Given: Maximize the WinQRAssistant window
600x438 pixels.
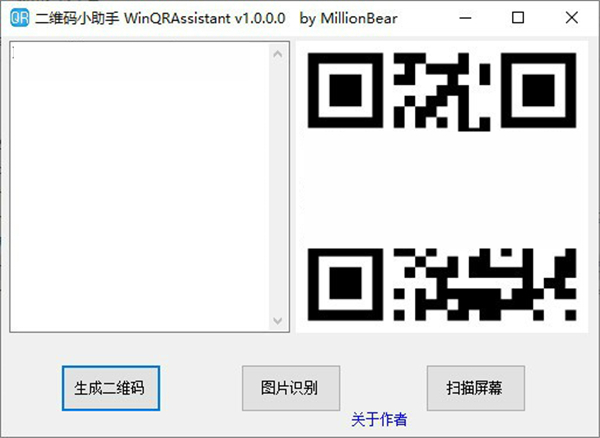Looking at the screenshot, I should [x=517, y=18].
